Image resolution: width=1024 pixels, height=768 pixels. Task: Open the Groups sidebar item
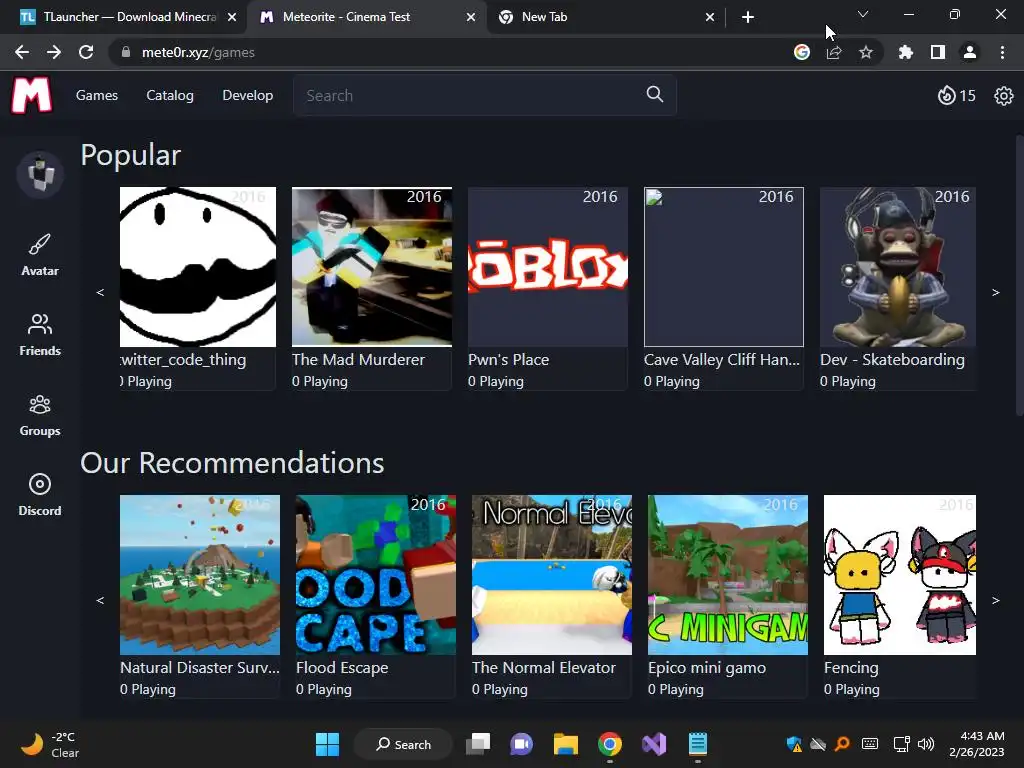pos(40,415)
